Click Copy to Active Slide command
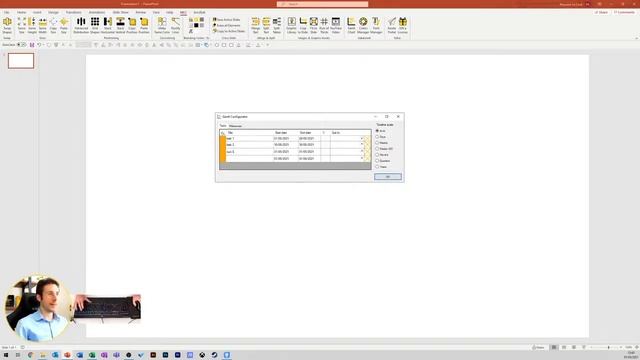This screenshot has width=640, height=360. (229, 31)
